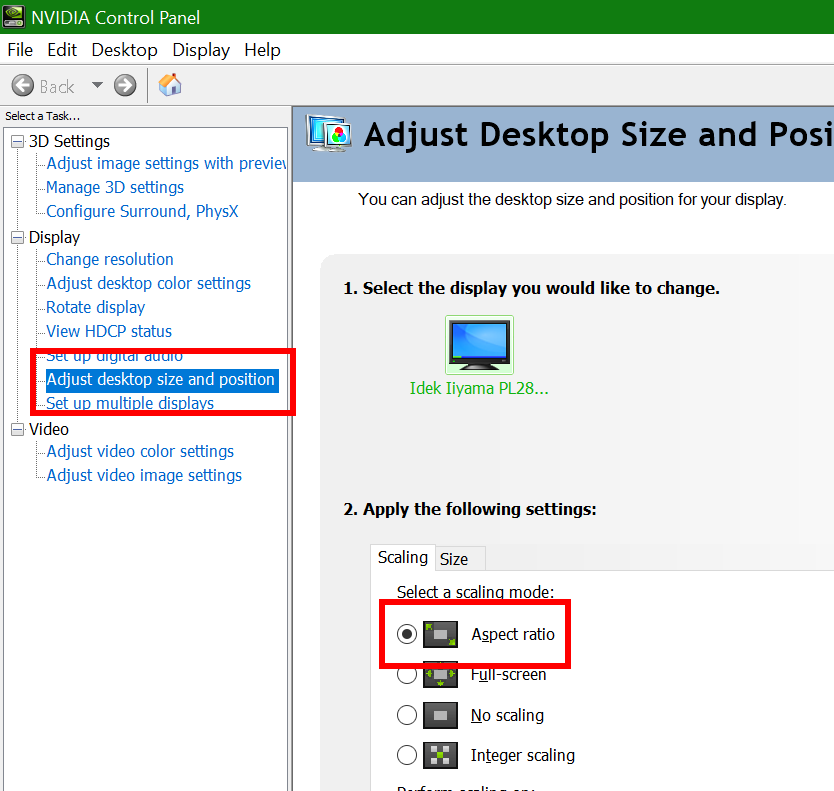This screenshot has height=791, width=834.
Task: Open Change resolution task
Action: coord(110,259)
